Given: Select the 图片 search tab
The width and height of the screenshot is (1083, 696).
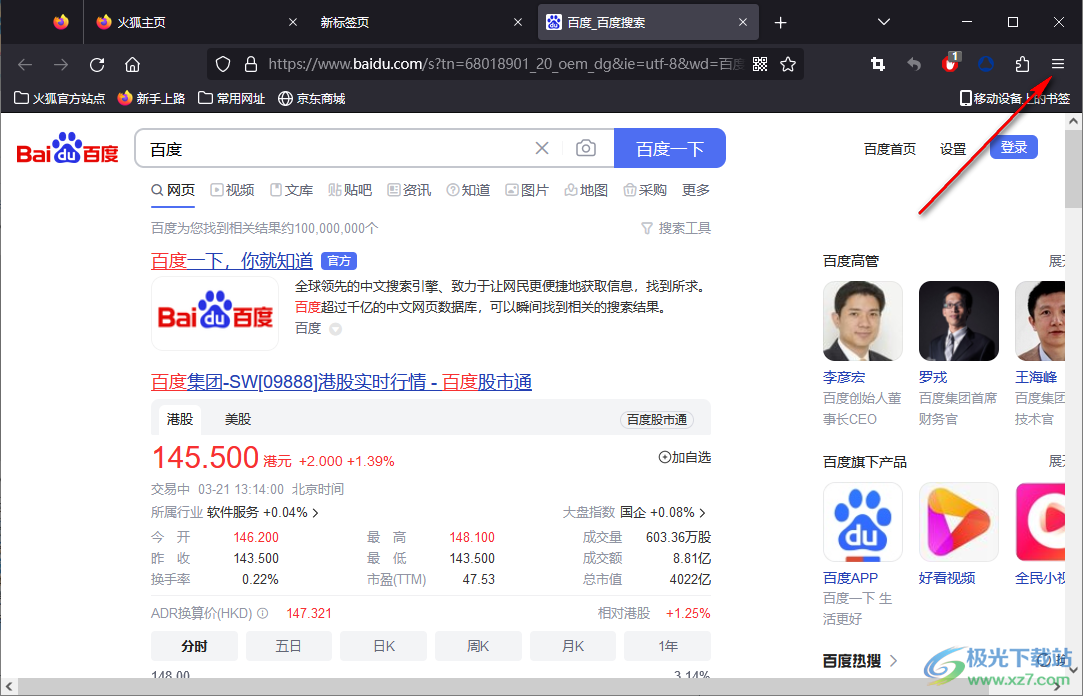Looking at the screenshot, I should [527, 190].
